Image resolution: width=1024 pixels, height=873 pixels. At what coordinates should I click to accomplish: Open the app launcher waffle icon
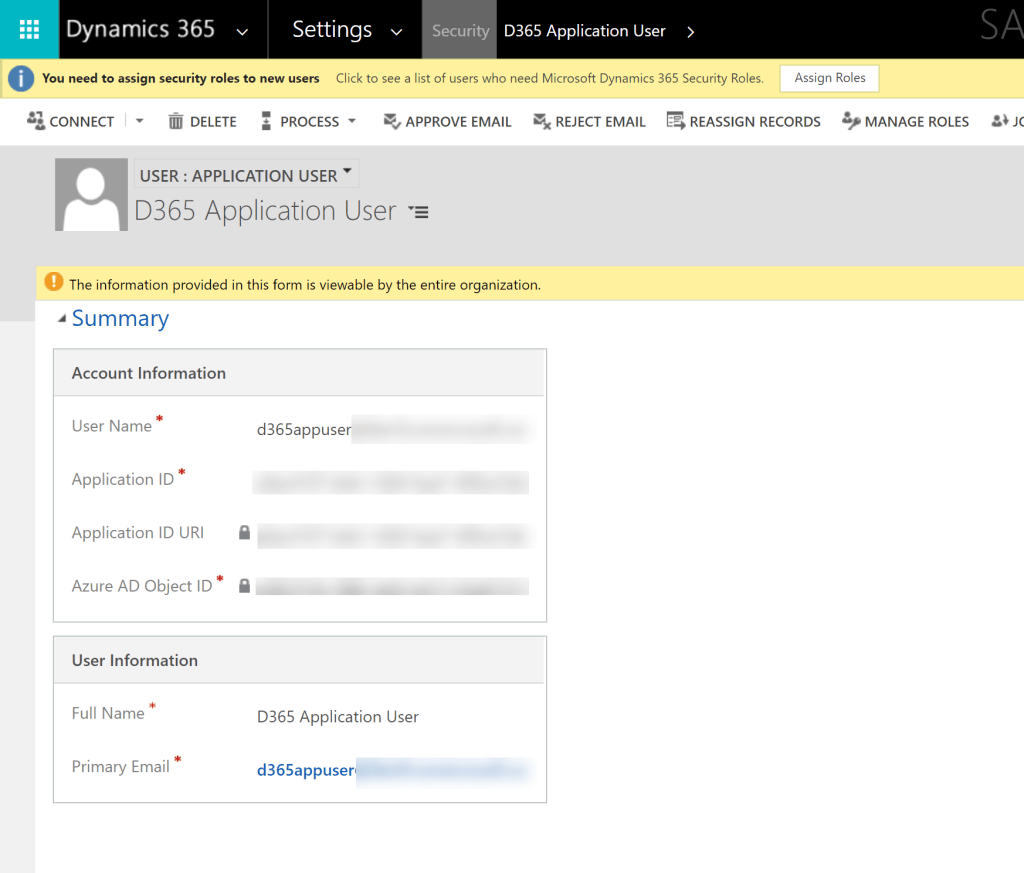pyautogui.click(x=29, y=29)
